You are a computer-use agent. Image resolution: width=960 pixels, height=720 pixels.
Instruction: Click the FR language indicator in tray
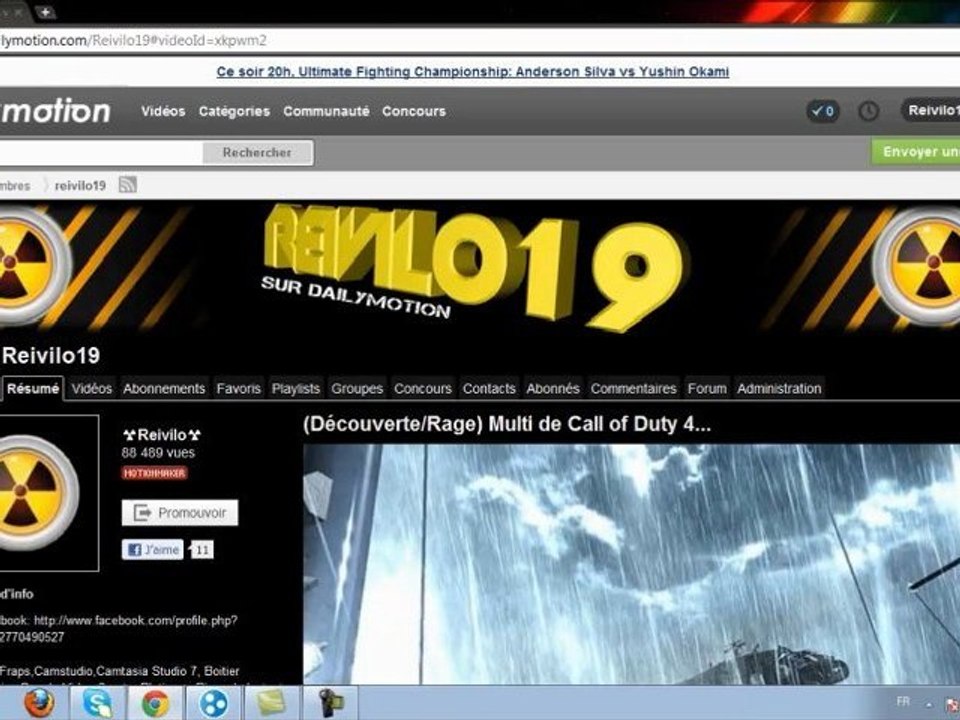pos(903,702)
